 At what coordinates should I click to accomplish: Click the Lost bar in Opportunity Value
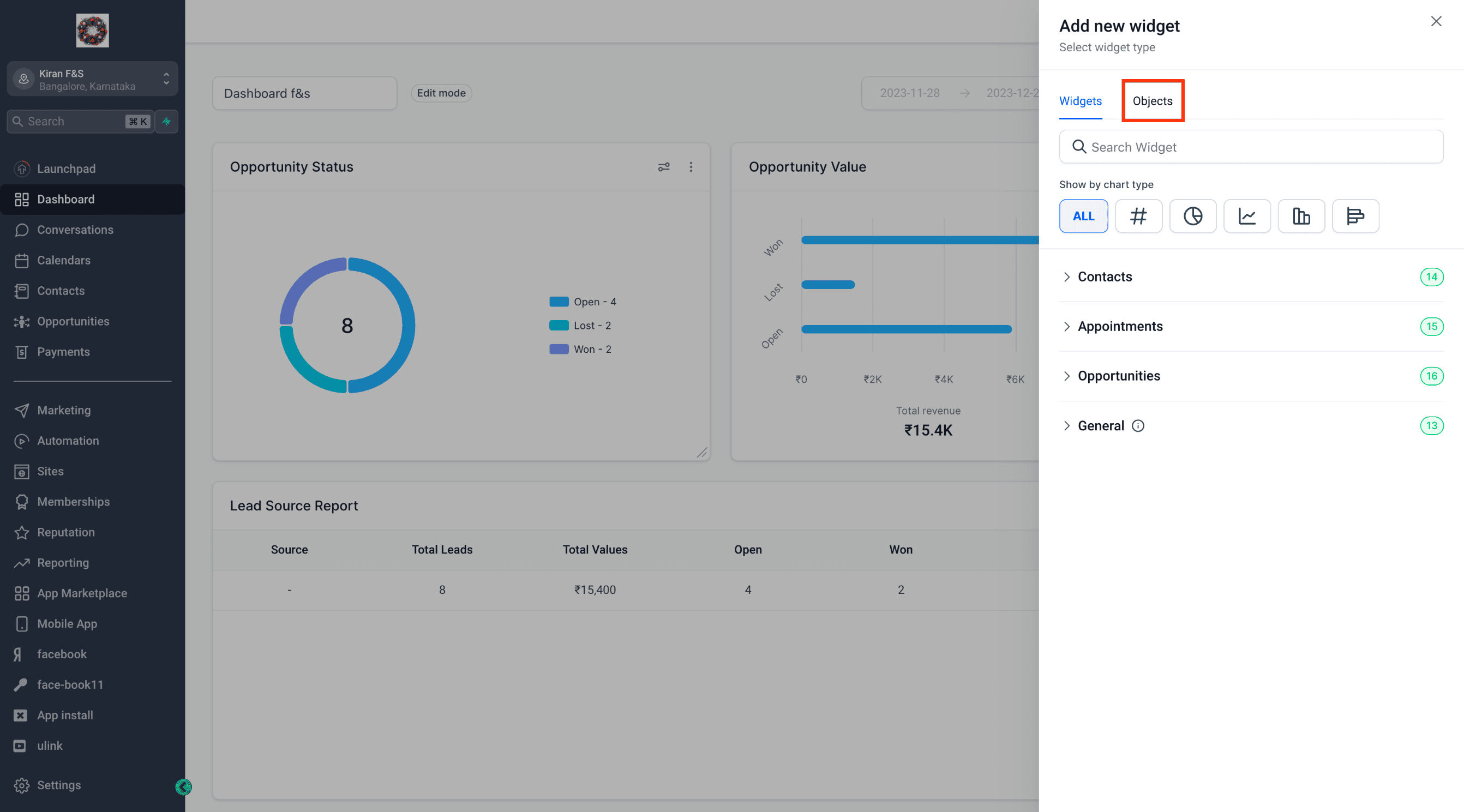(x=828, y=285)
